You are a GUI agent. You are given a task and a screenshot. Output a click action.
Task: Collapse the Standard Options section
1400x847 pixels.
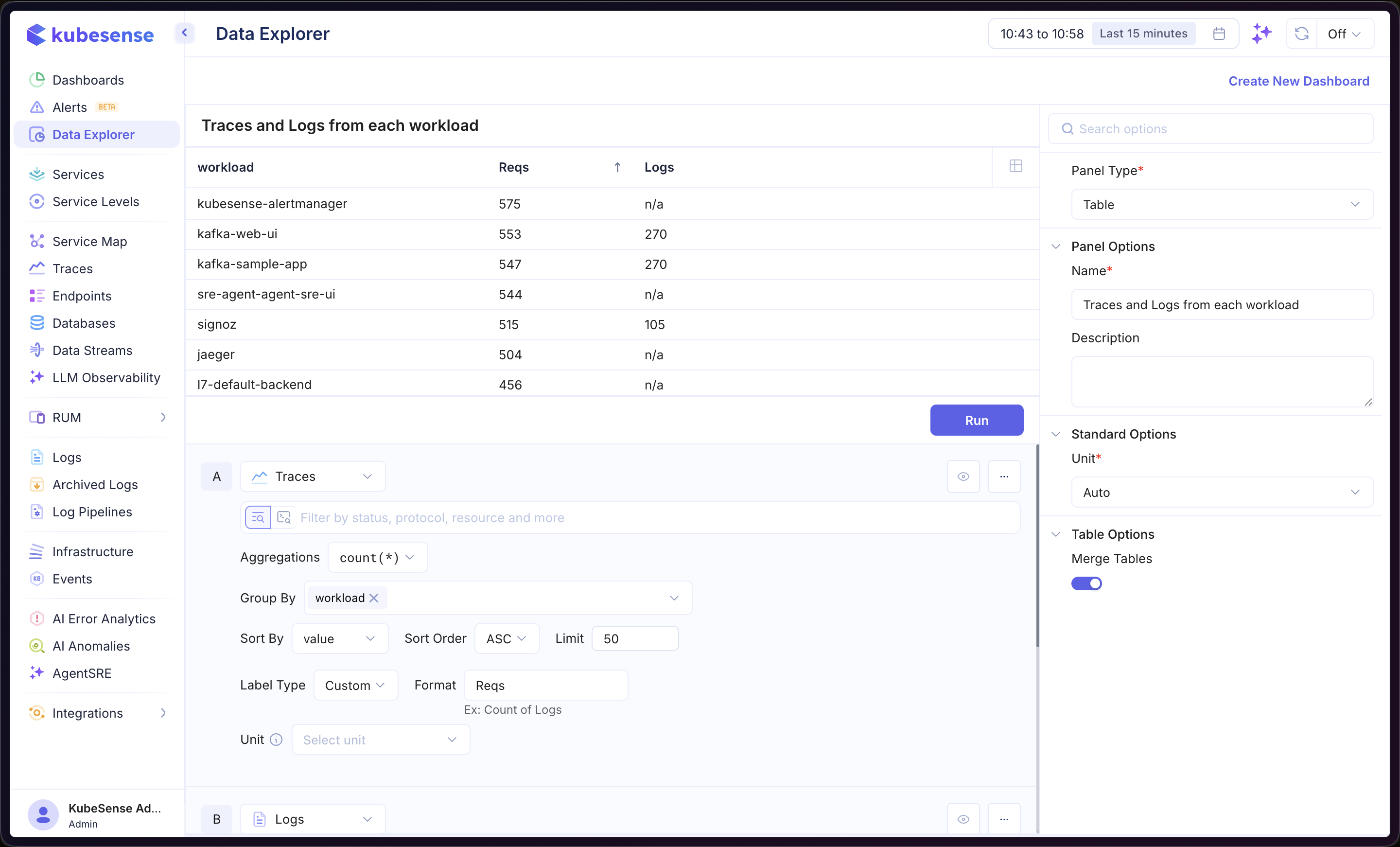coord(1055,434)
